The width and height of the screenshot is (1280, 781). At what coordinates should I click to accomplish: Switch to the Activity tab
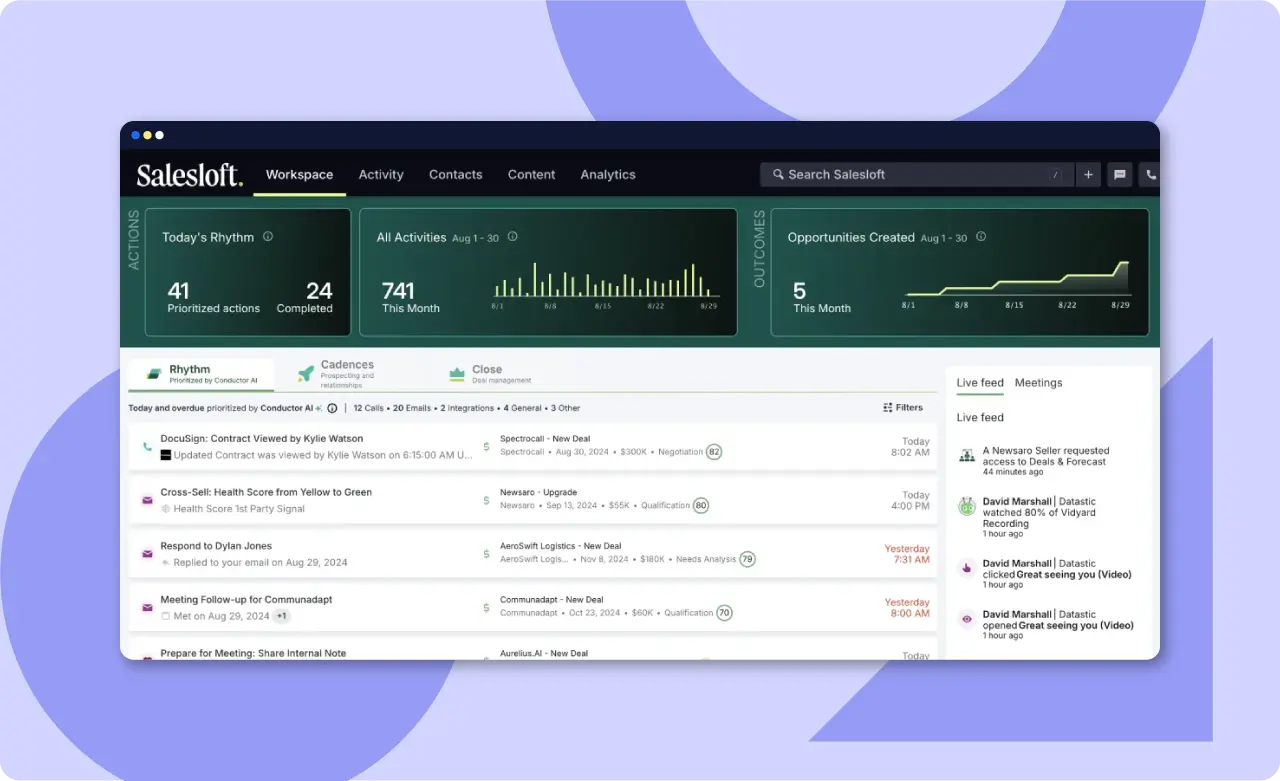pos(381,174)
